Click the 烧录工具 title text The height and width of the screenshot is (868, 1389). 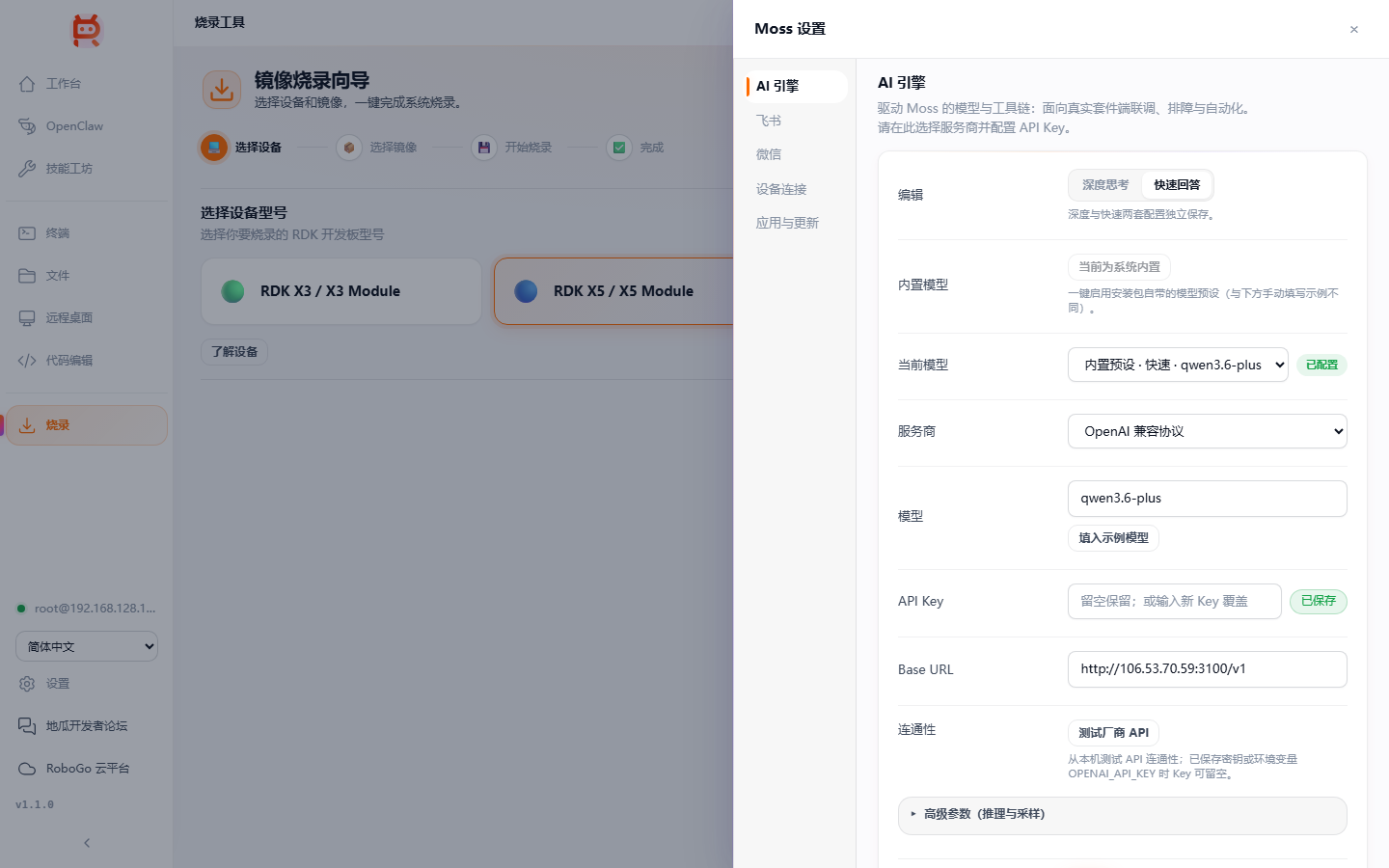tap(220, 22)
